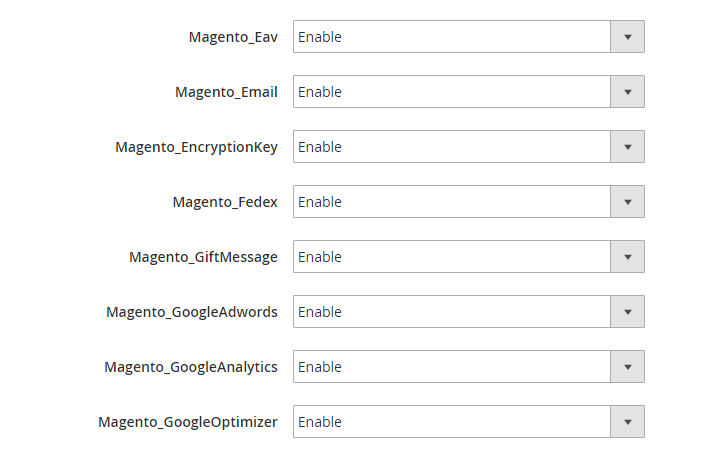Open the Magento_Fedex Enable select field
The width and height of the screenshot is (716, 451).
tap(451, 202)
